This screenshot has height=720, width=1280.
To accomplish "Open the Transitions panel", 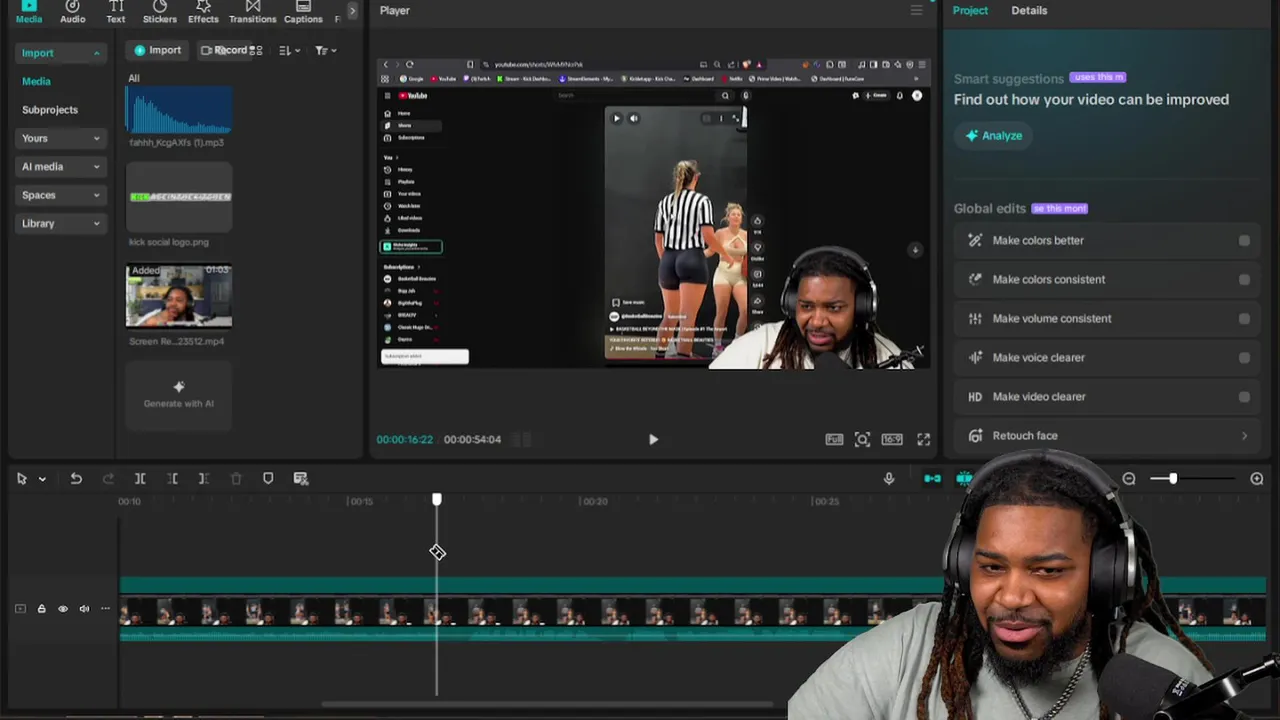I will (252, 13).
